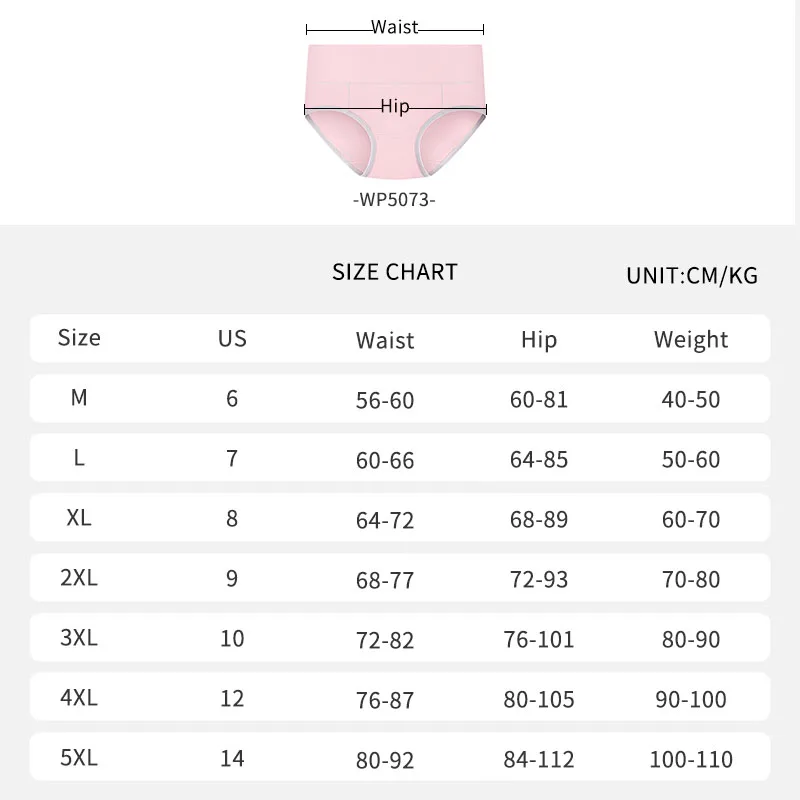Select the 2XL size row label
Viewport: 800px width, 800px height.
pyautogui.click(x=79, y=578)
